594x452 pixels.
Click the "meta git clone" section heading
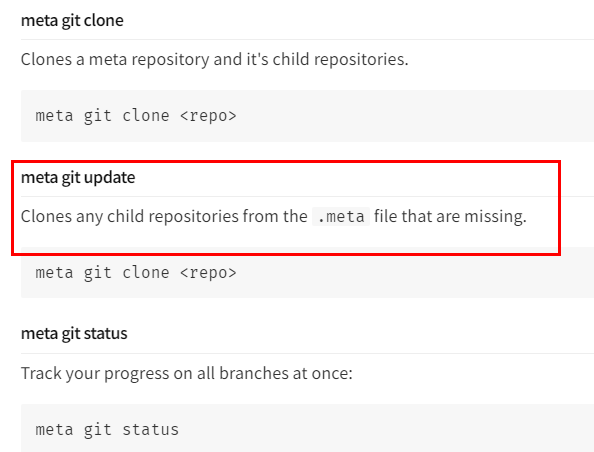click(x=72, y=20)
